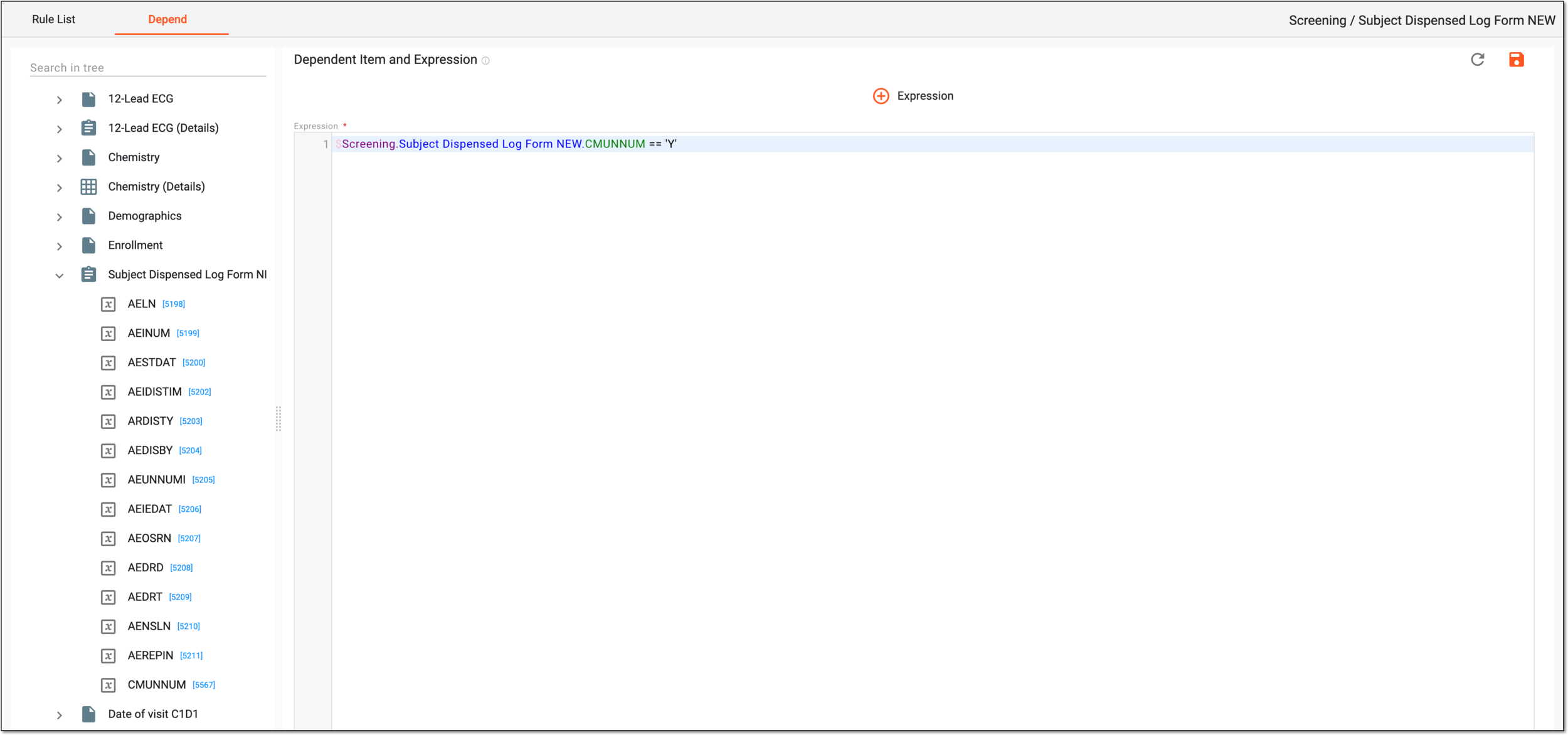Select the AEDISBY tree item
The width and height of the screenshot is (1568, 735).
point(150,451)
